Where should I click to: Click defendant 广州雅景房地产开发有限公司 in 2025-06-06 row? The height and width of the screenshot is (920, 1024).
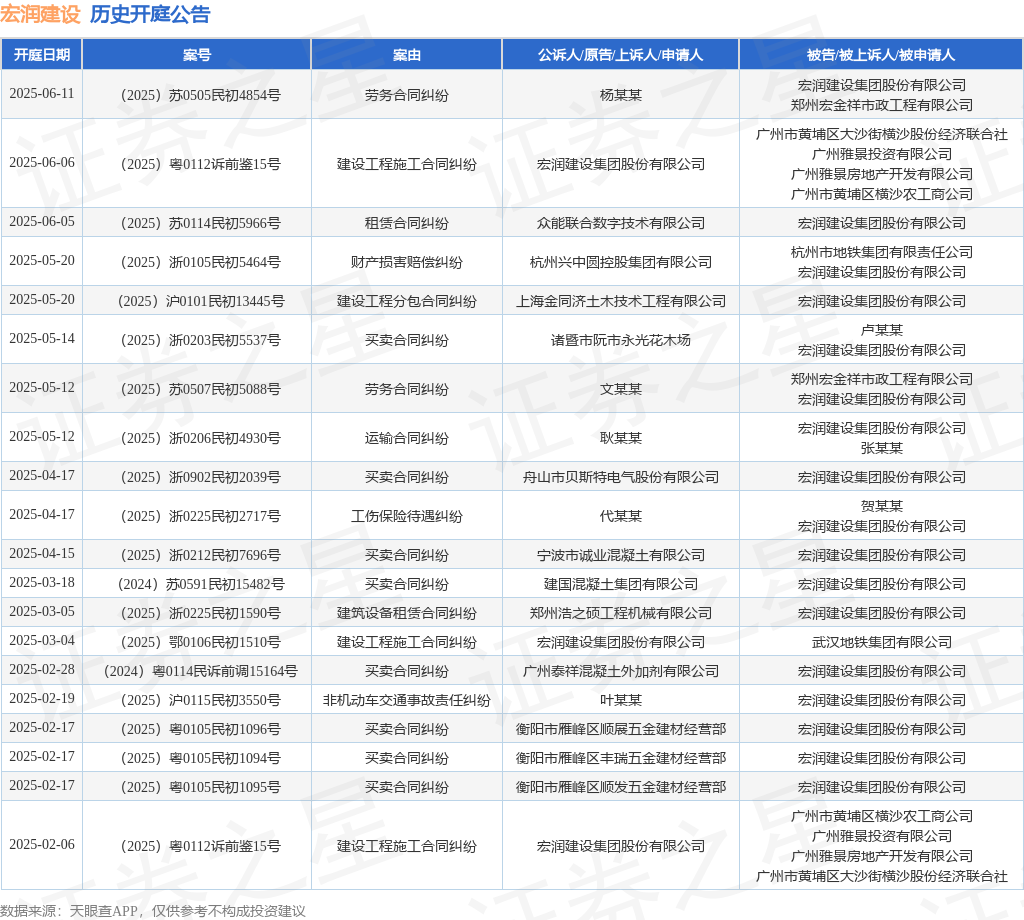click(x=881, y=174)
